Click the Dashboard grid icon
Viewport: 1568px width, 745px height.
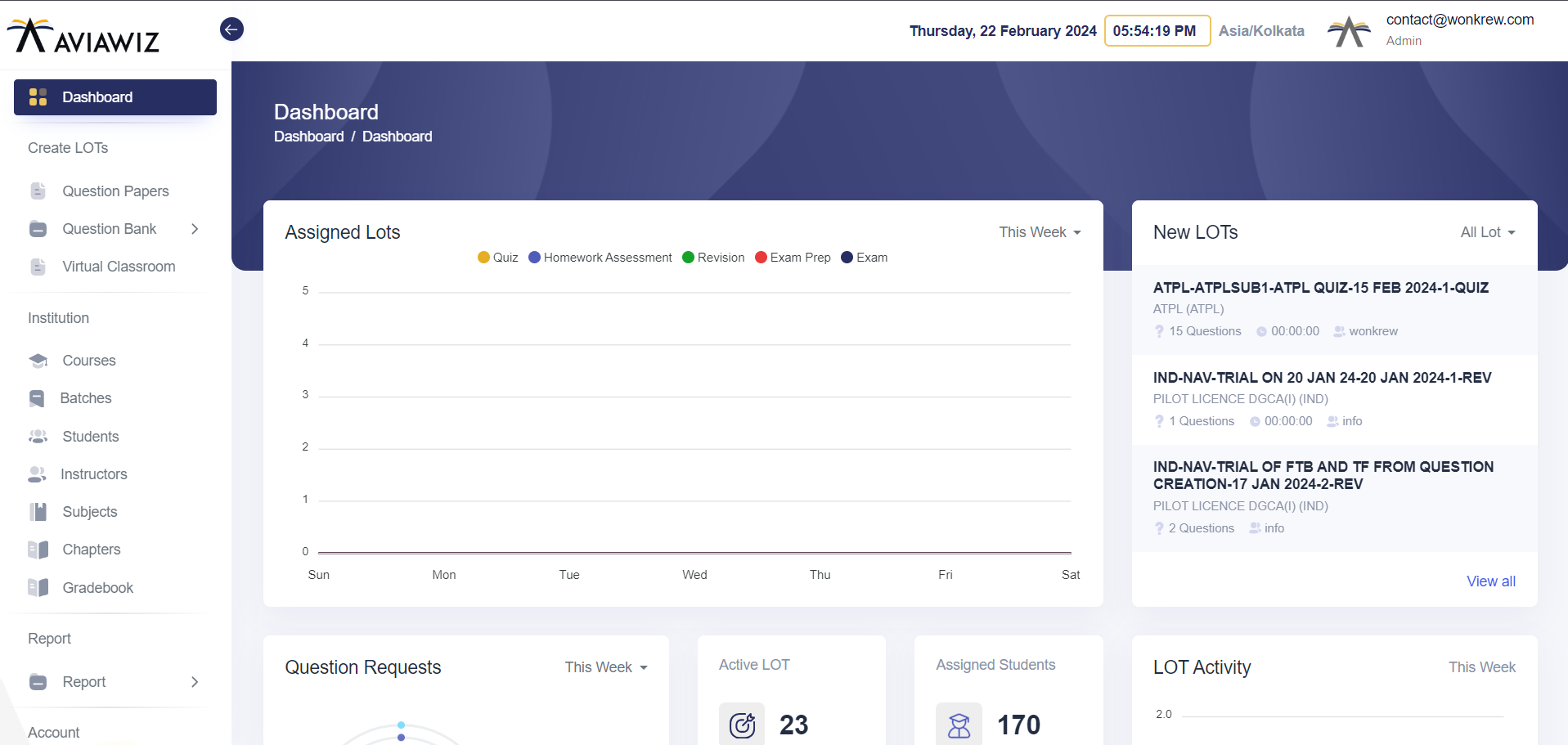[38, 97]
